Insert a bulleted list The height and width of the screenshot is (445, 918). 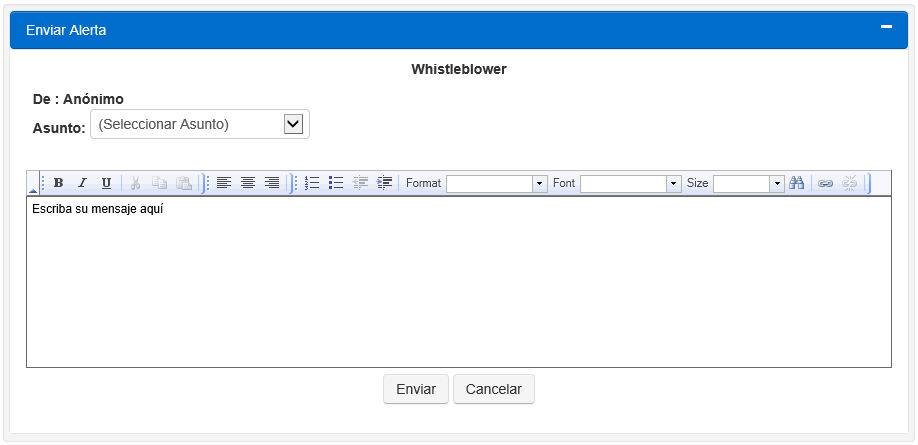point(336,183)
